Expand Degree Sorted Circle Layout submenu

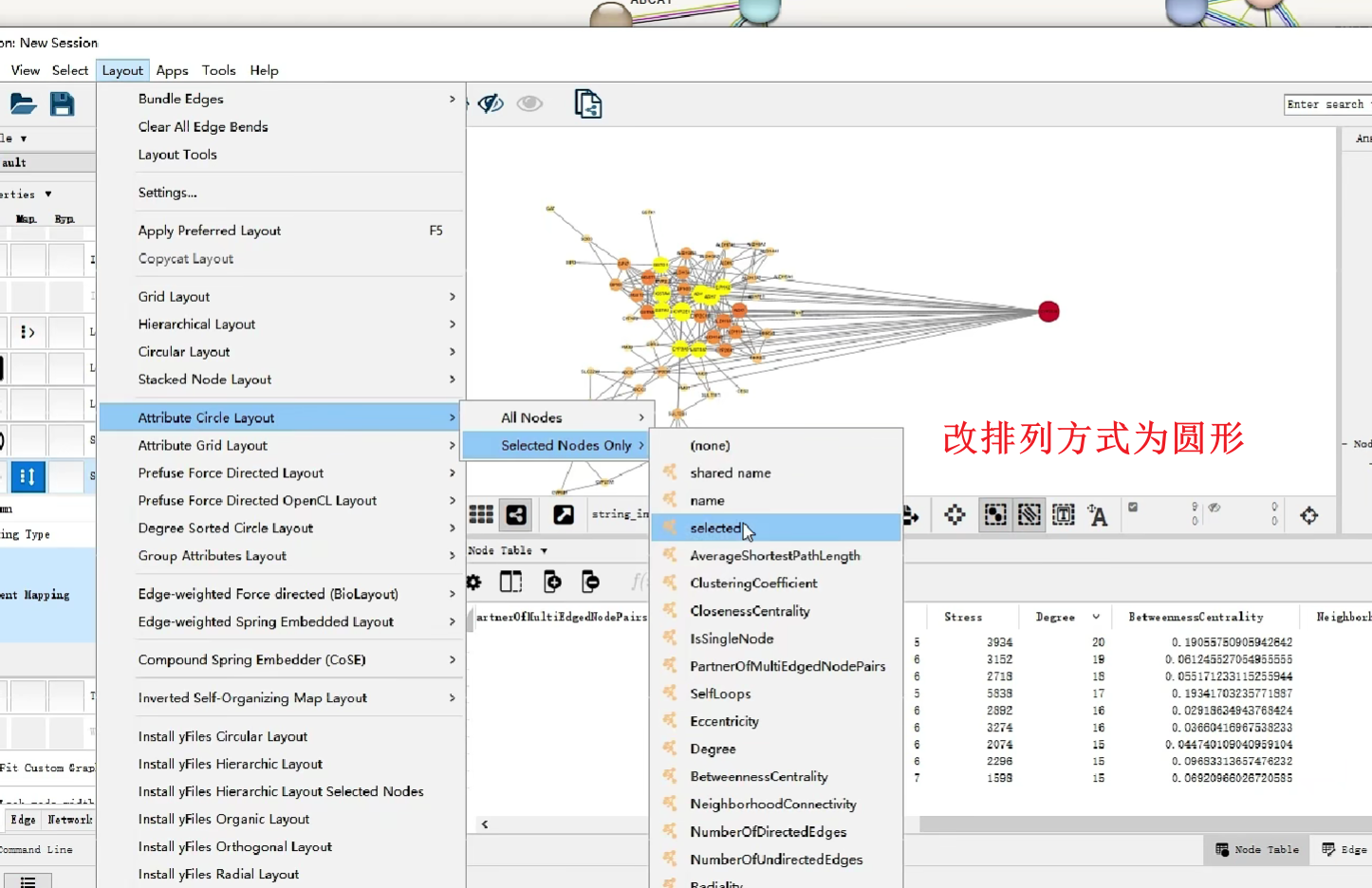tap(281, 527)
